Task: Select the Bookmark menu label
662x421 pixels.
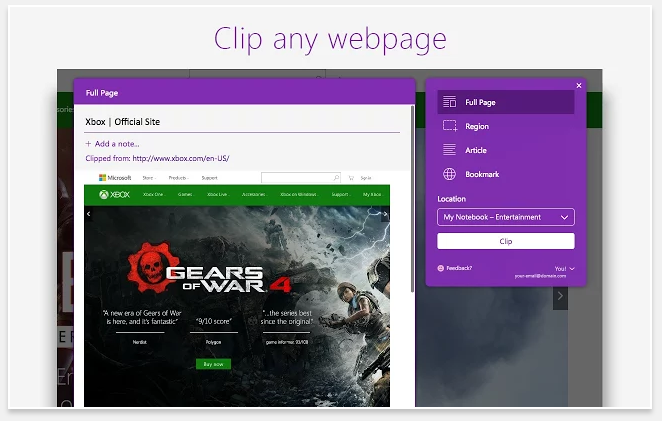Action: 482,174
